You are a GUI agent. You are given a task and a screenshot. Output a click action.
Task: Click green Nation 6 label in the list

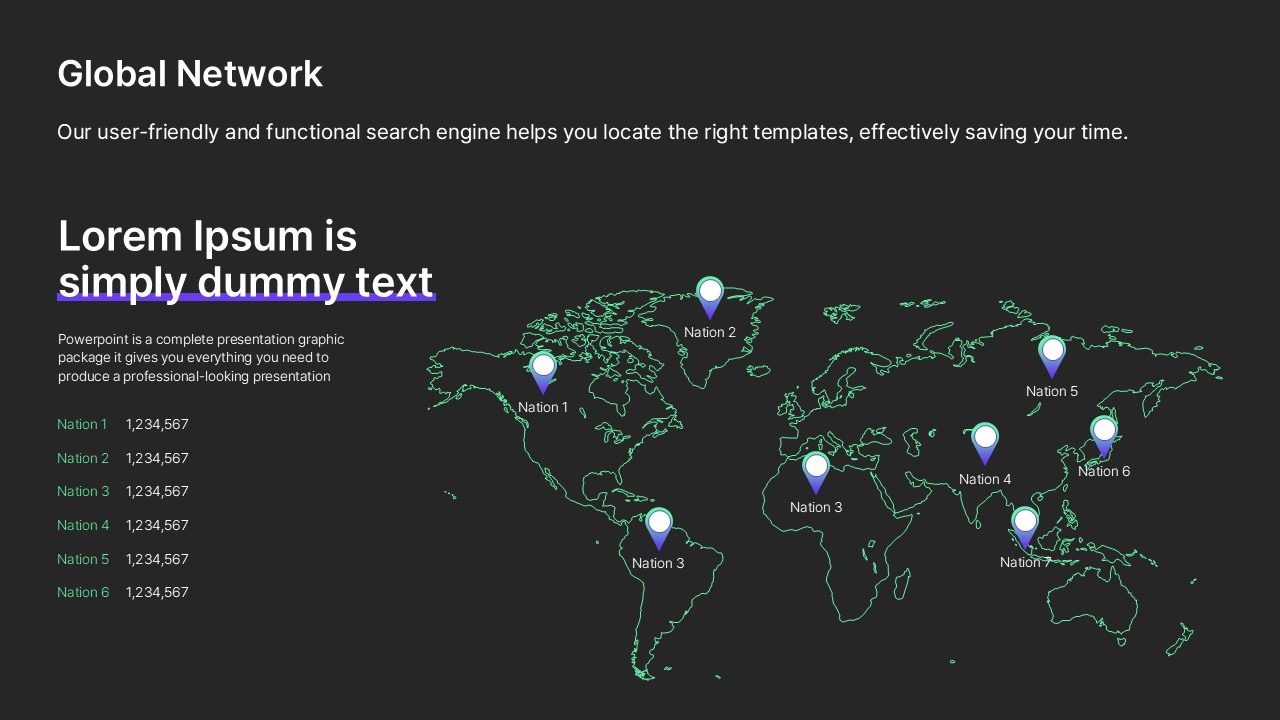point(83,592)
